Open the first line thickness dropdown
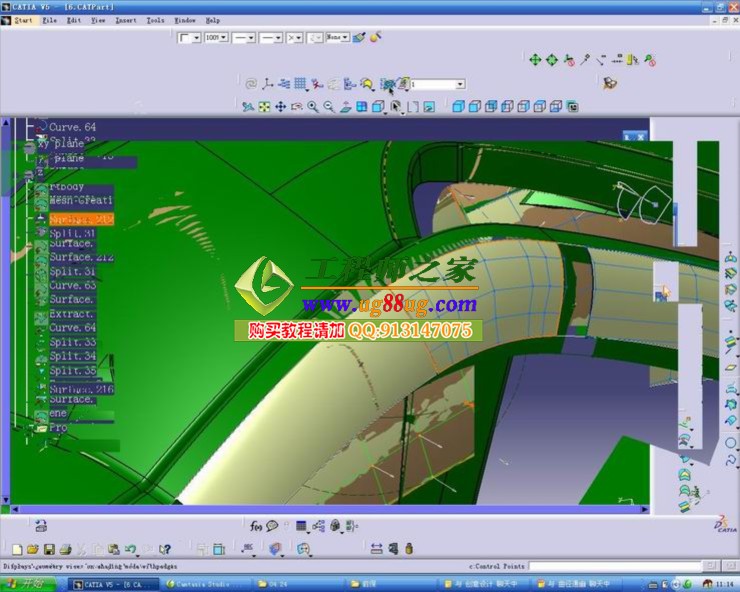Viewport: 740px width, 592px height. pos(244,37)
